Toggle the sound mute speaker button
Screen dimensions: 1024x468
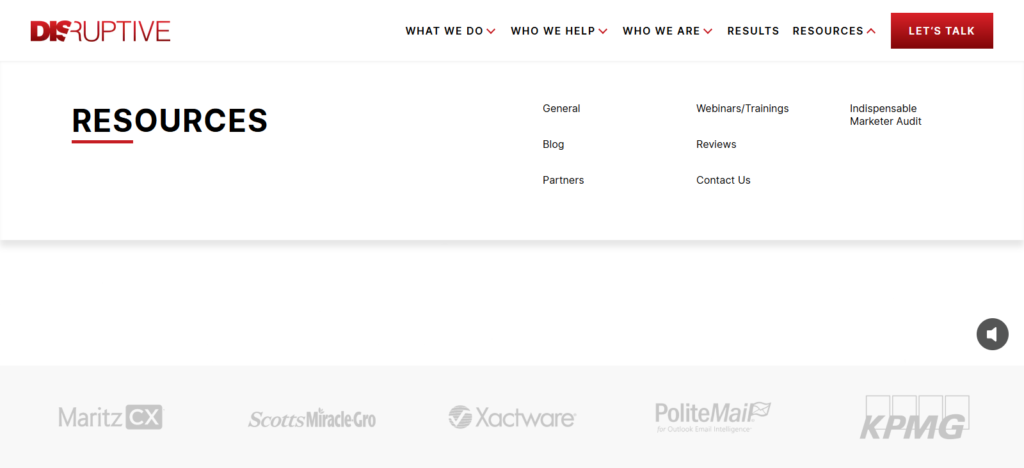click(x=992, y=334)
